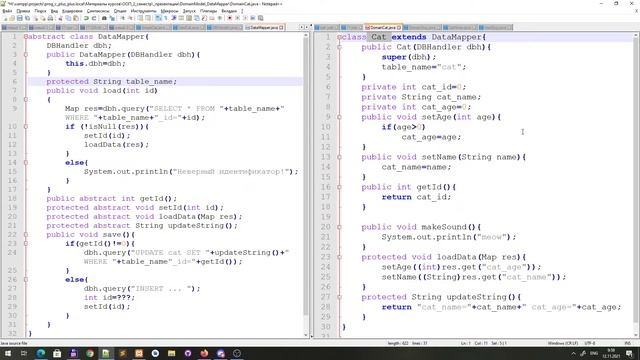The height and width of the screenshot is (360, 640).
Task: Open the Windows Start menu
Action: (7, 353)
